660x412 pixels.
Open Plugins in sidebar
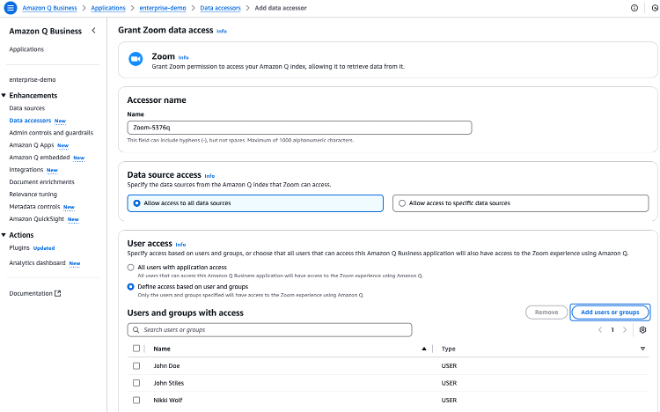(19, 248)
